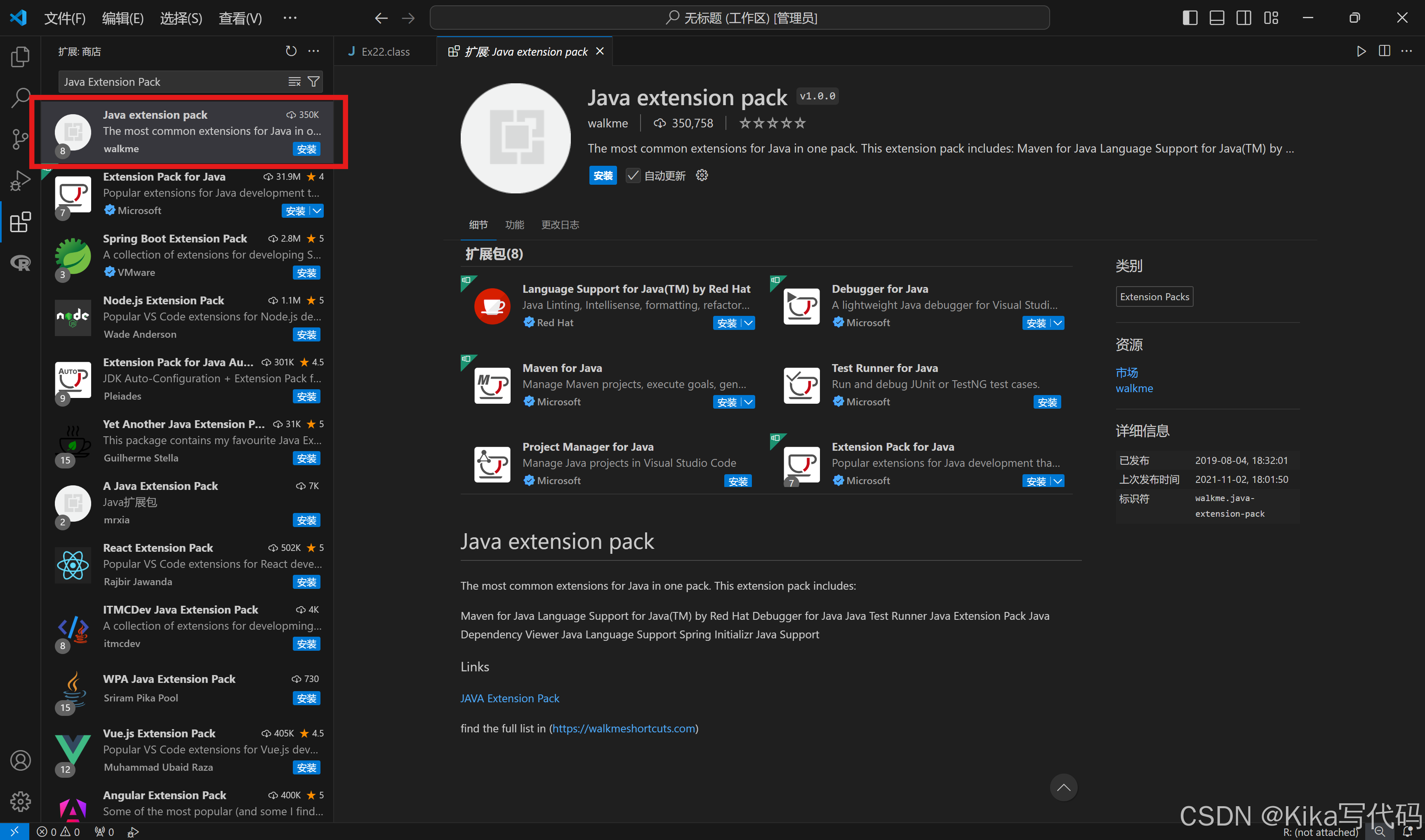Click the Java Extension Pack search field
Image resolution: width=1425 pixels, height=840 pixels.
click(170, 82)
